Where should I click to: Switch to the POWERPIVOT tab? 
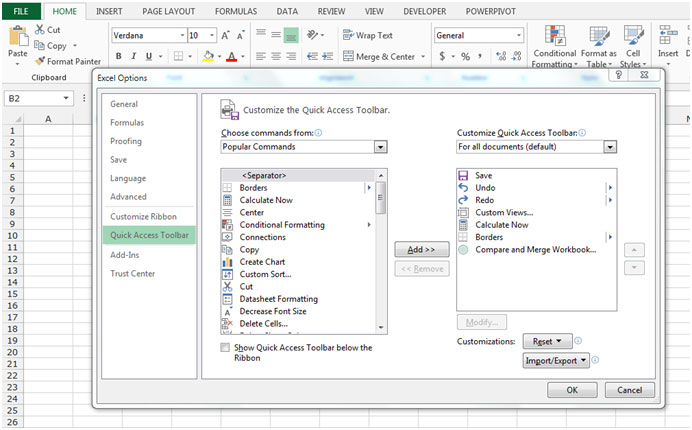(x=490, y=11)
